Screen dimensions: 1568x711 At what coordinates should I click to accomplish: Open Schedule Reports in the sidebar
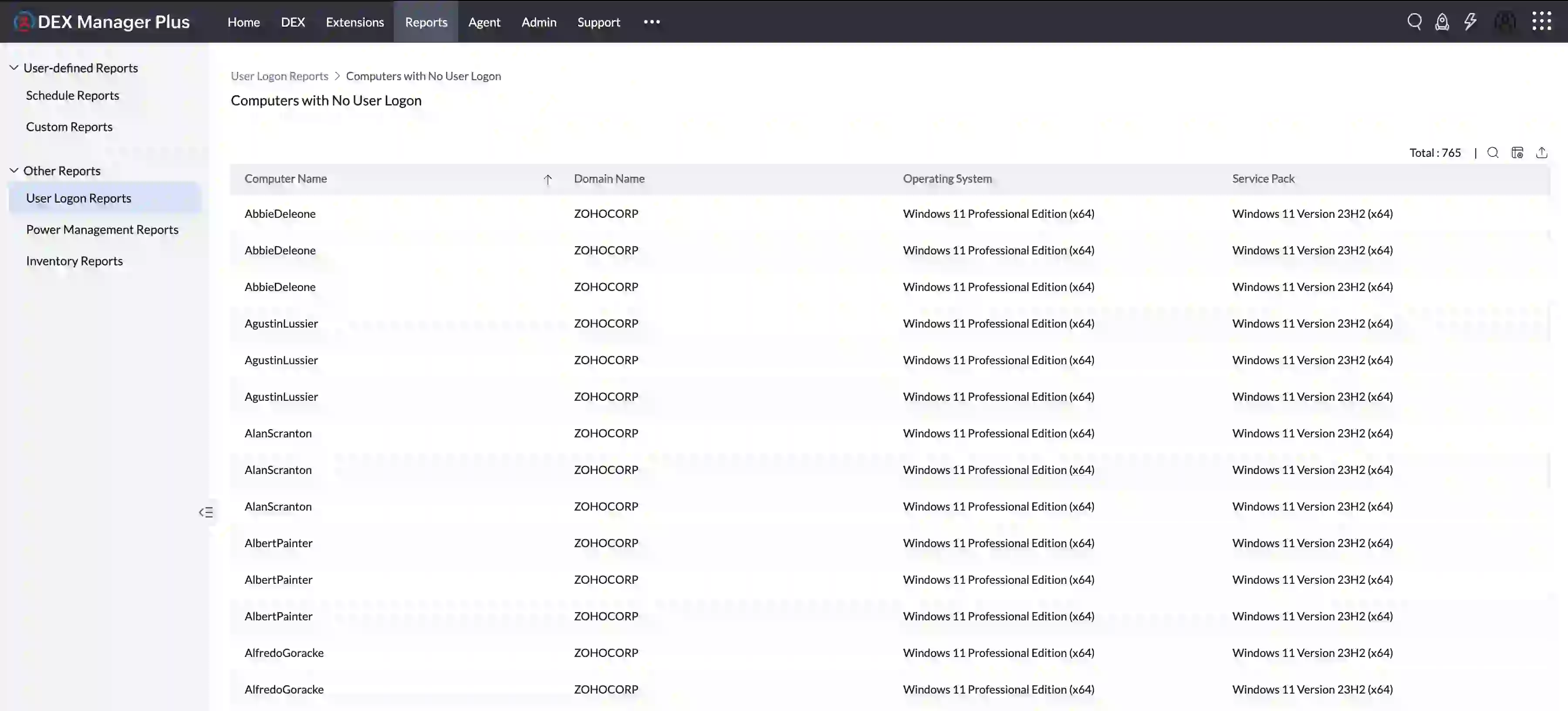(x=72, y=95)
